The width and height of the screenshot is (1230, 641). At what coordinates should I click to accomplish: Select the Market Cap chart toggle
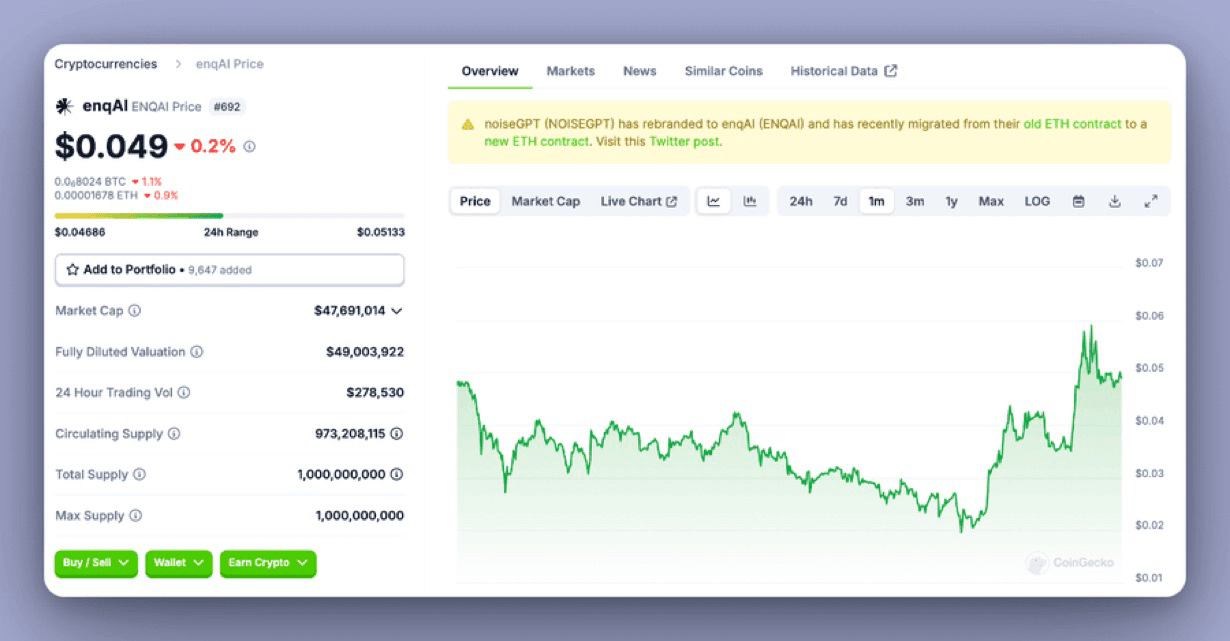tap(546, 201)
